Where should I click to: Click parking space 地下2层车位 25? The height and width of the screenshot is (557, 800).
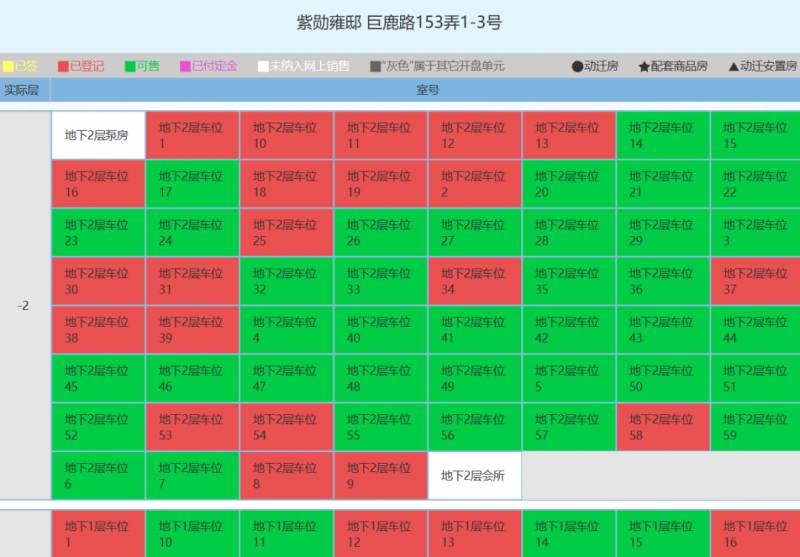click(286, 232)
